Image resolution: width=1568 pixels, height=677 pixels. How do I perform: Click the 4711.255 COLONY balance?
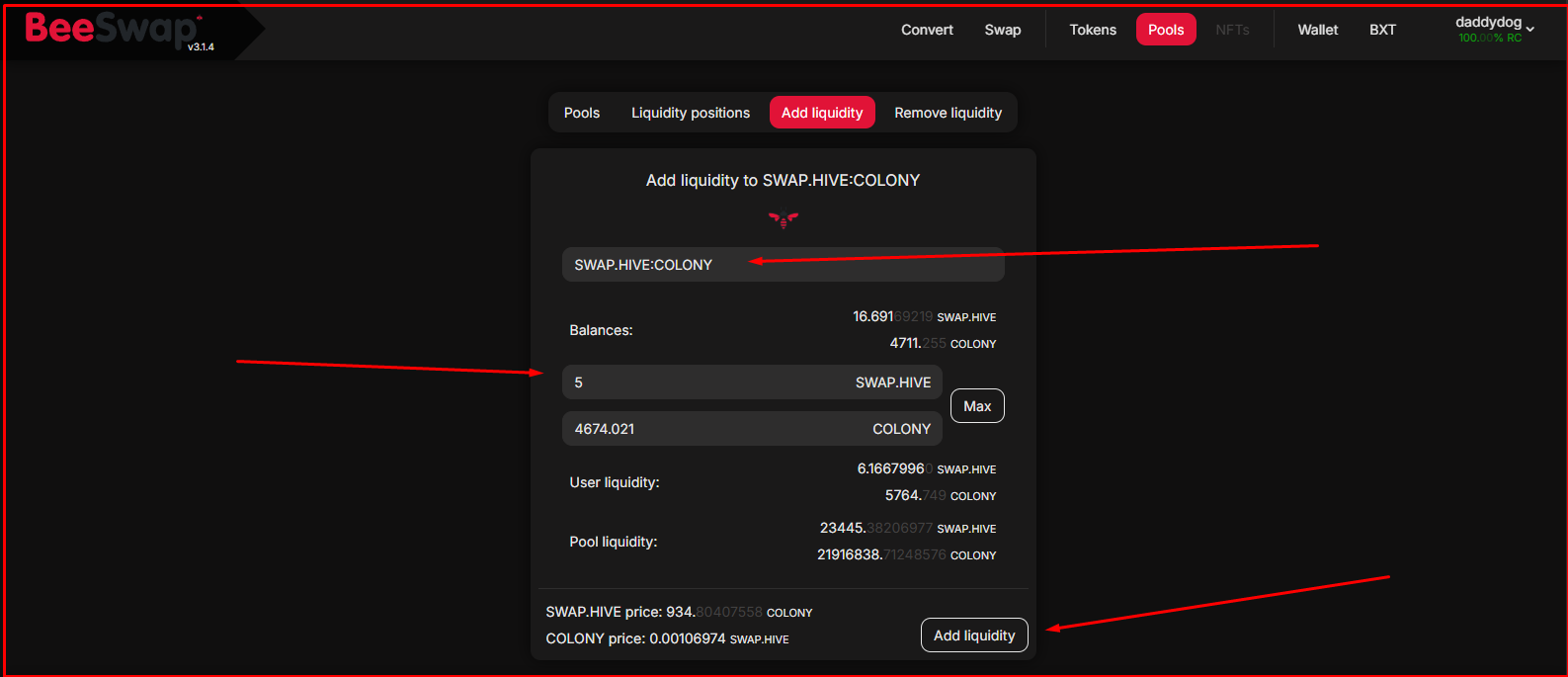[943, 343]
